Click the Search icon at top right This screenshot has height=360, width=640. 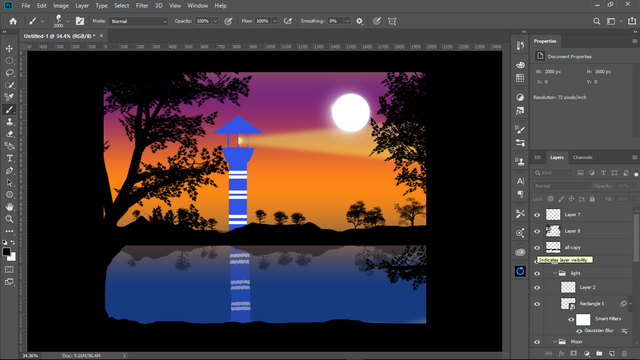click(597, 21)
